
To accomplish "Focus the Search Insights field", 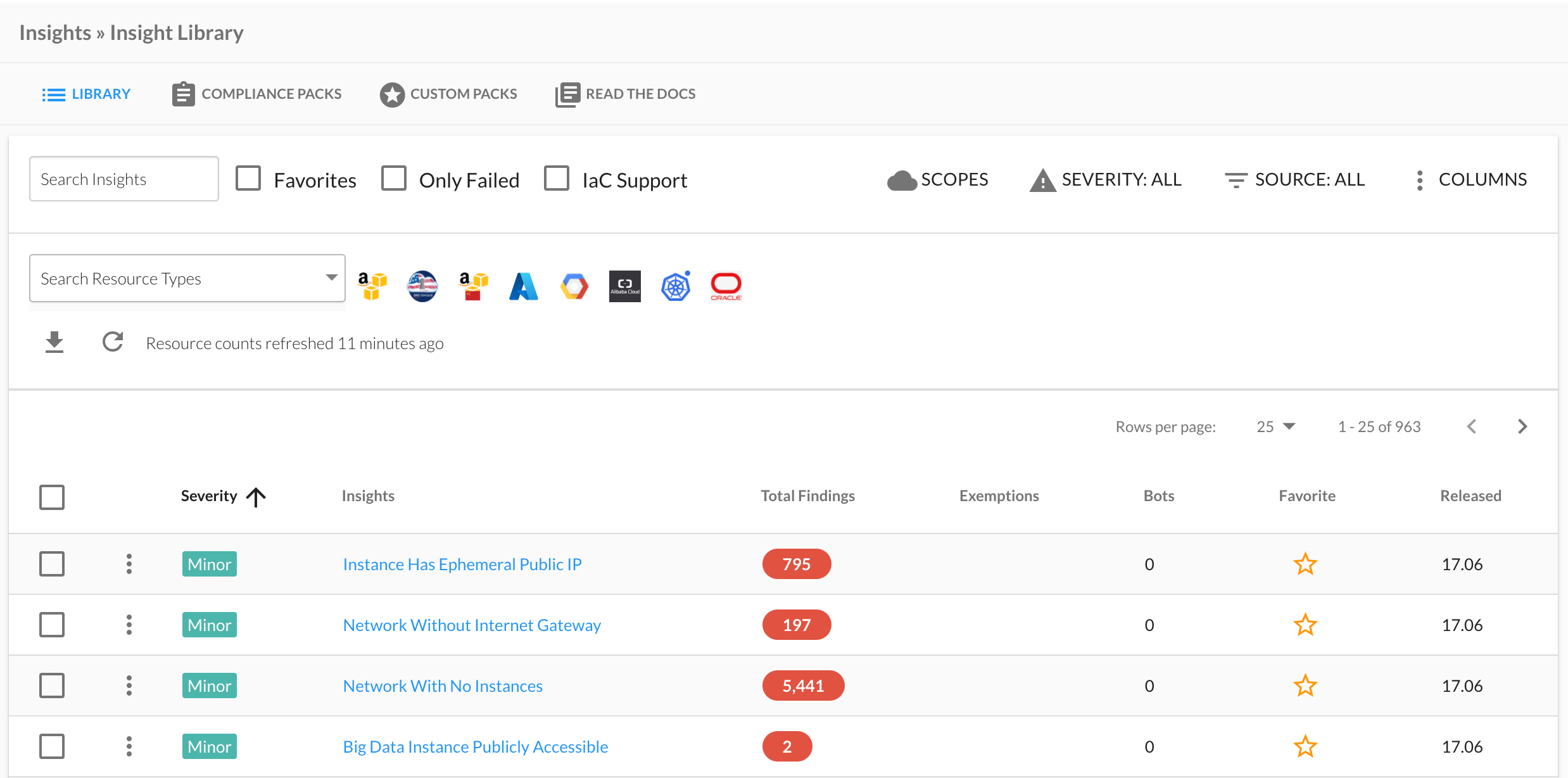I will [123, 179].
